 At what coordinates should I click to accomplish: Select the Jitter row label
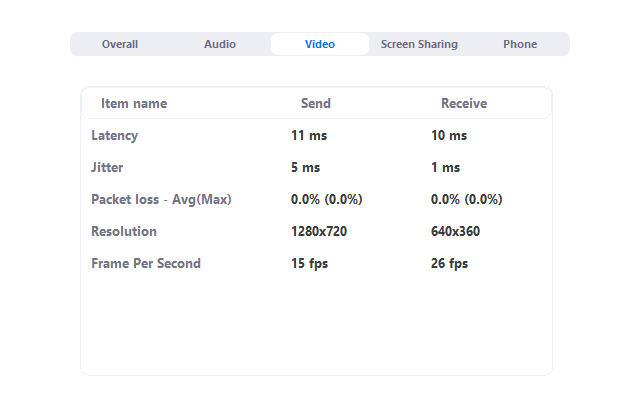[x=107, y=168]
